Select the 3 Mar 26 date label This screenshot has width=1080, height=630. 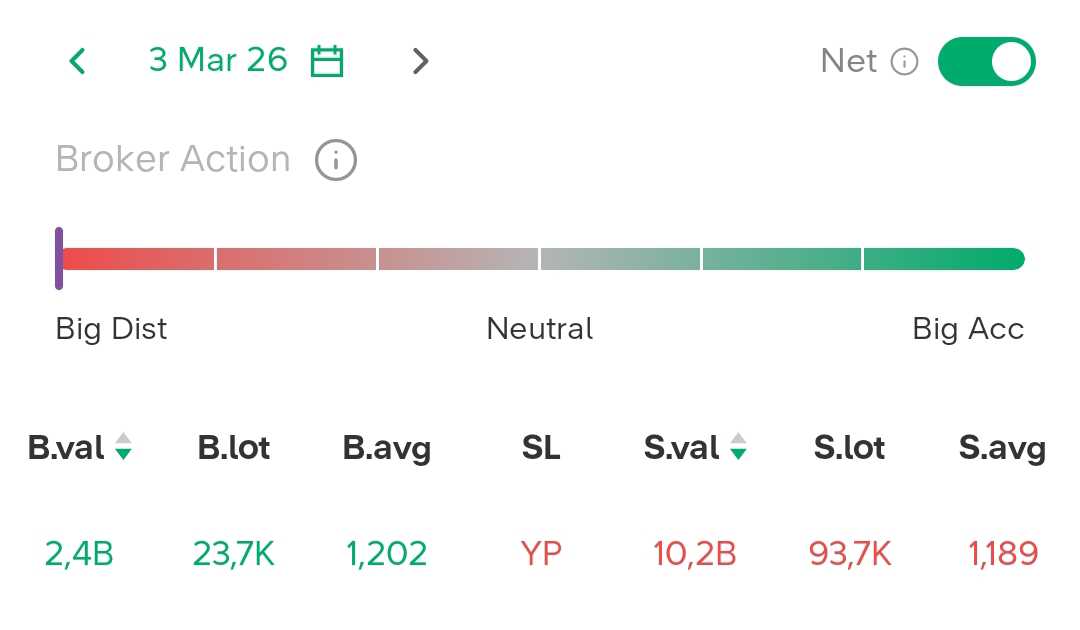tap(218, 60)
